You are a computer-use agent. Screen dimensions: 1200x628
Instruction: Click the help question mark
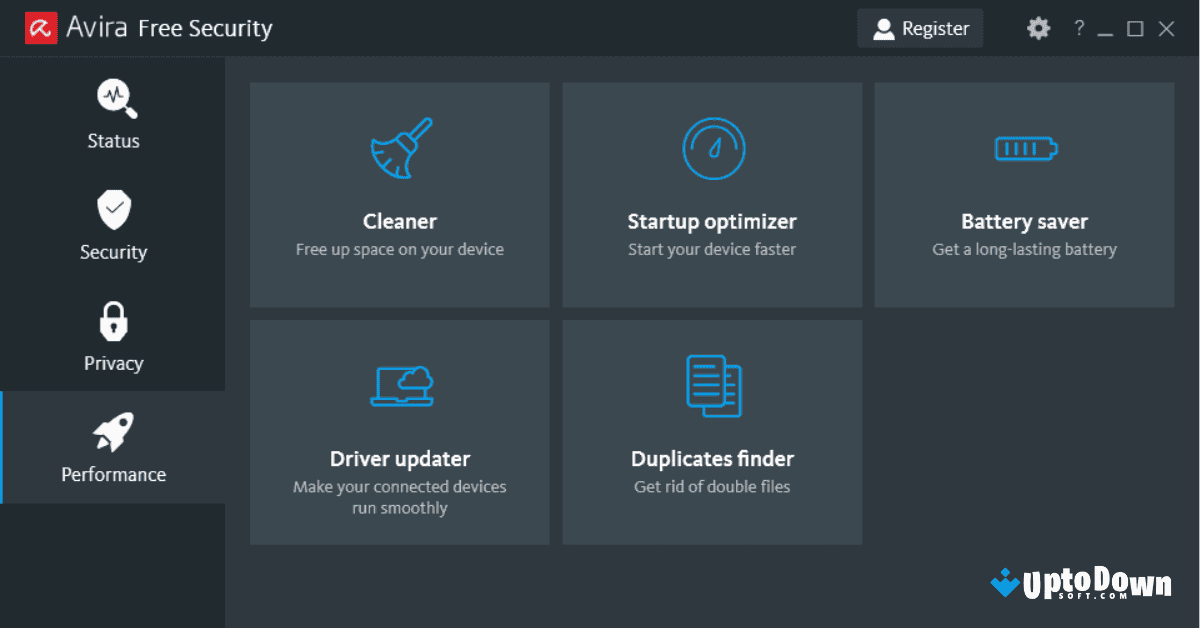click(x=1079, y=28)
